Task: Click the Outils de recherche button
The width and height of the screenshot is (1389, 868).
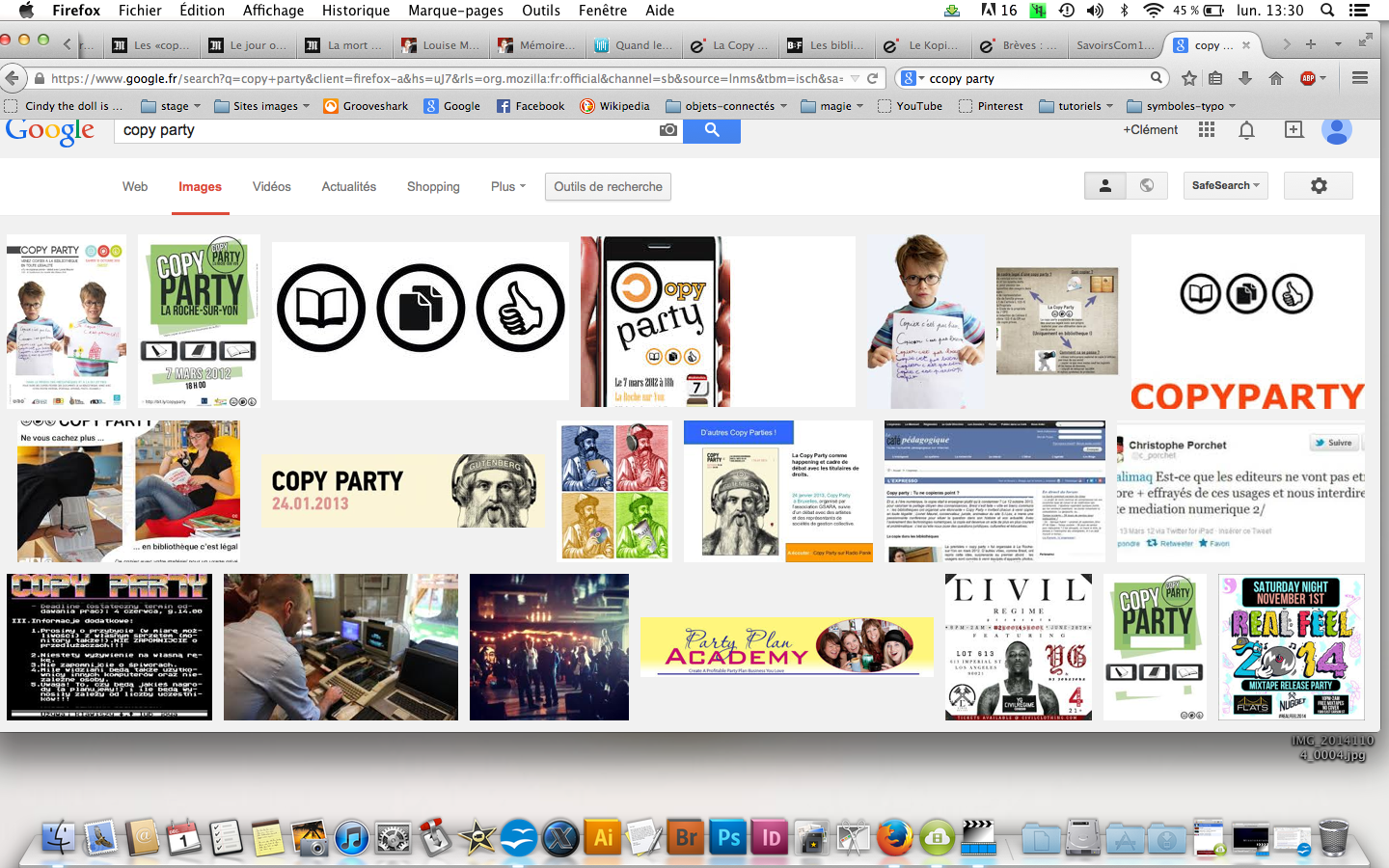Action: (x=608, y=186)
